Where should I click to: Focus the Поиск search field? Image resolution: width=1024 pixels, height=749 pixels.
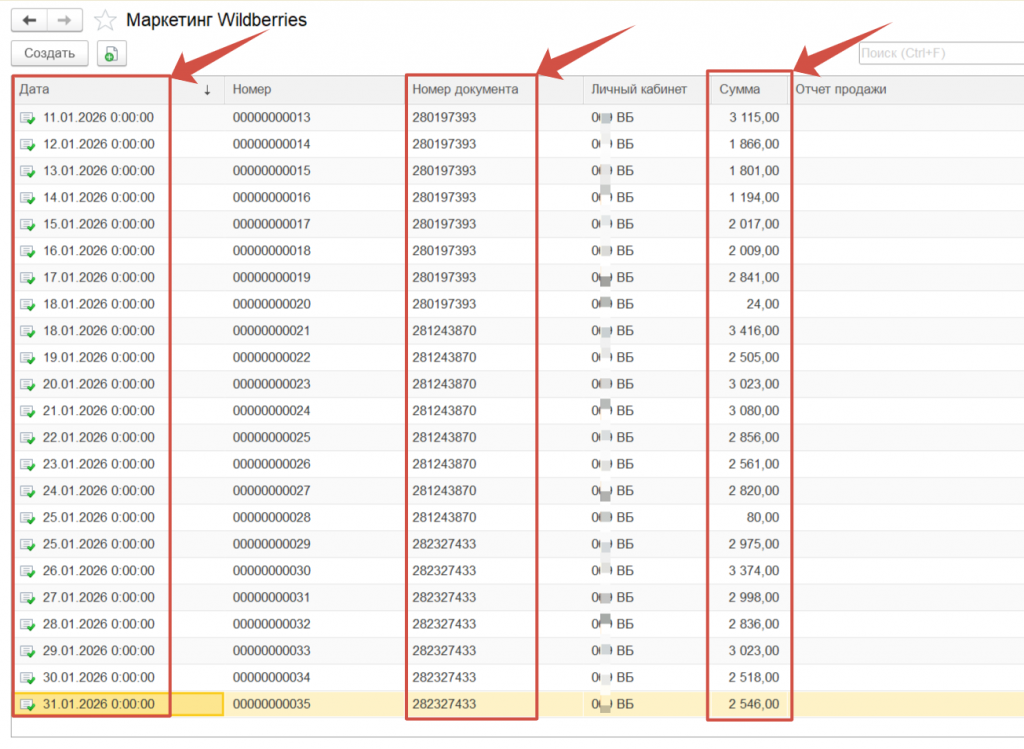coord(940,53)
